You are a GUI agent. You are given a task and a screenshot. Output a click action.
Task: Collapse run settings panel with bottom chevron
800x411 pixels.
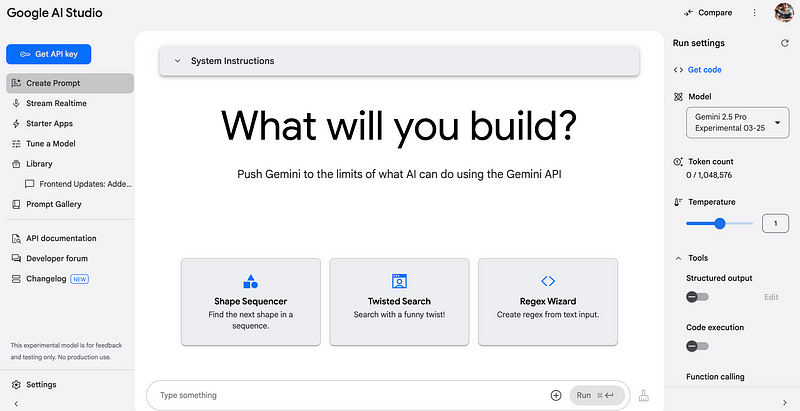pyautogui.click(x=785, y=403)
